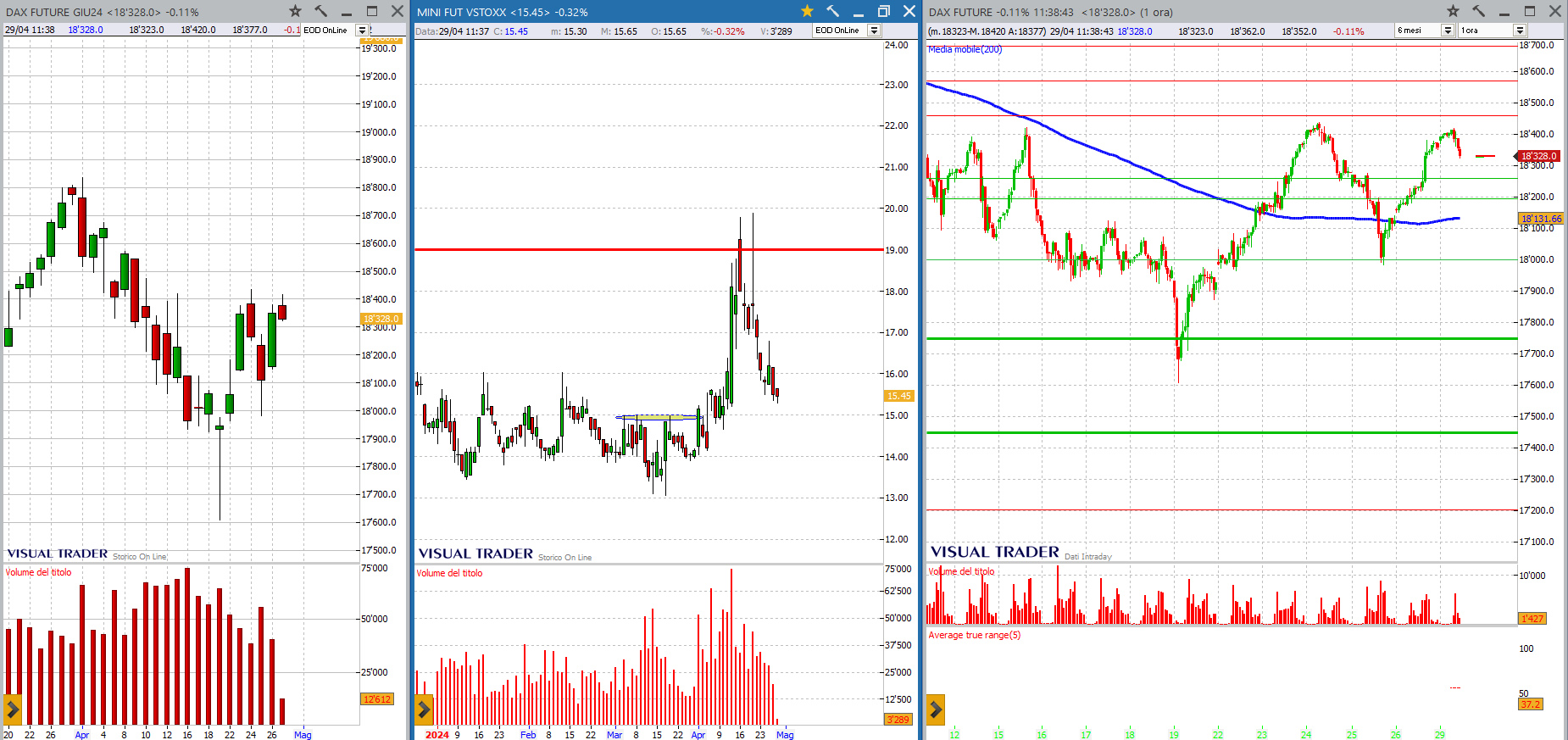The image size is (1568, 740).
Task: Click the thick green support line near 17'750
Action: [x=1220, y=338]
